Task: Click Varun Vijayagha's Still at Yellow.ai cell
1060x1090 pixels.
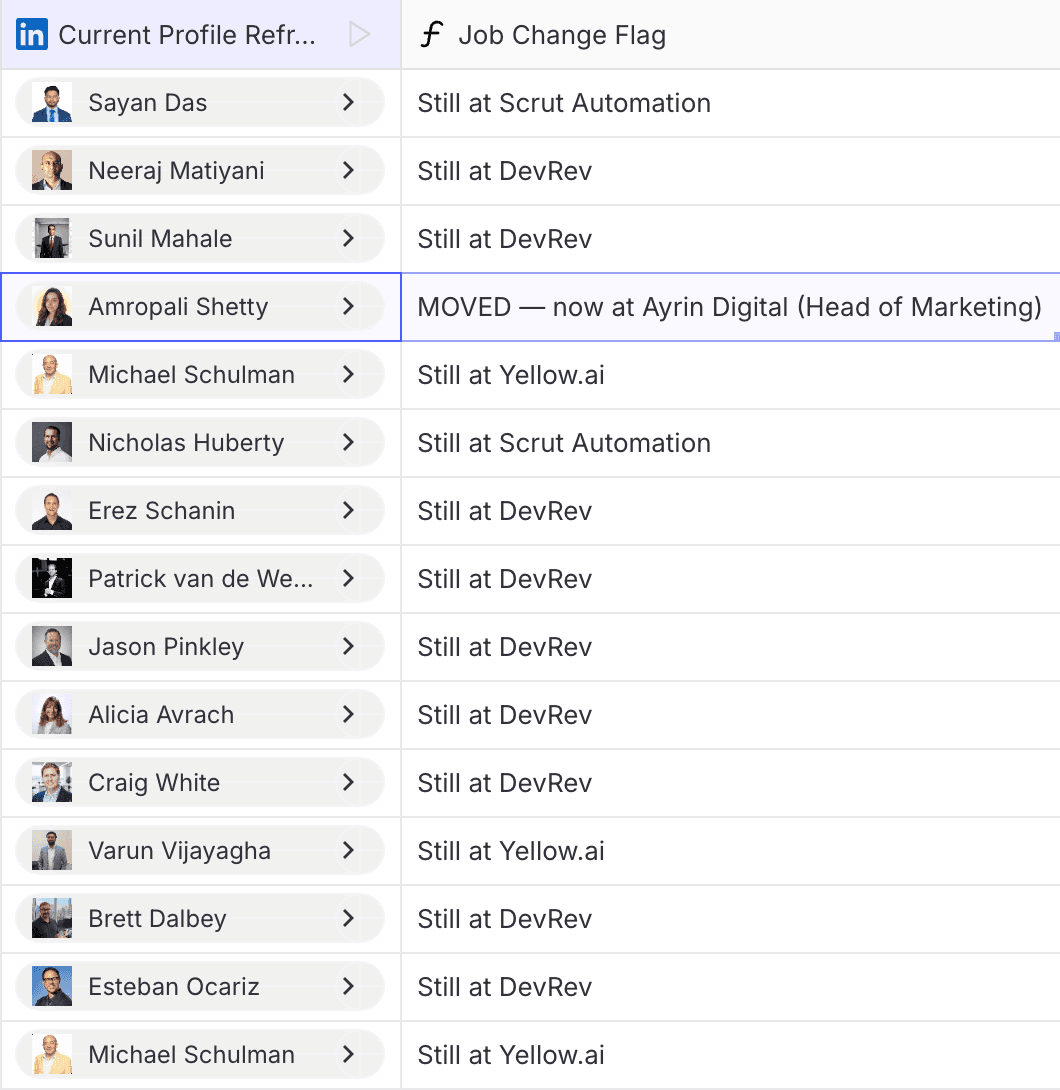Action: (x=731, y=850)
